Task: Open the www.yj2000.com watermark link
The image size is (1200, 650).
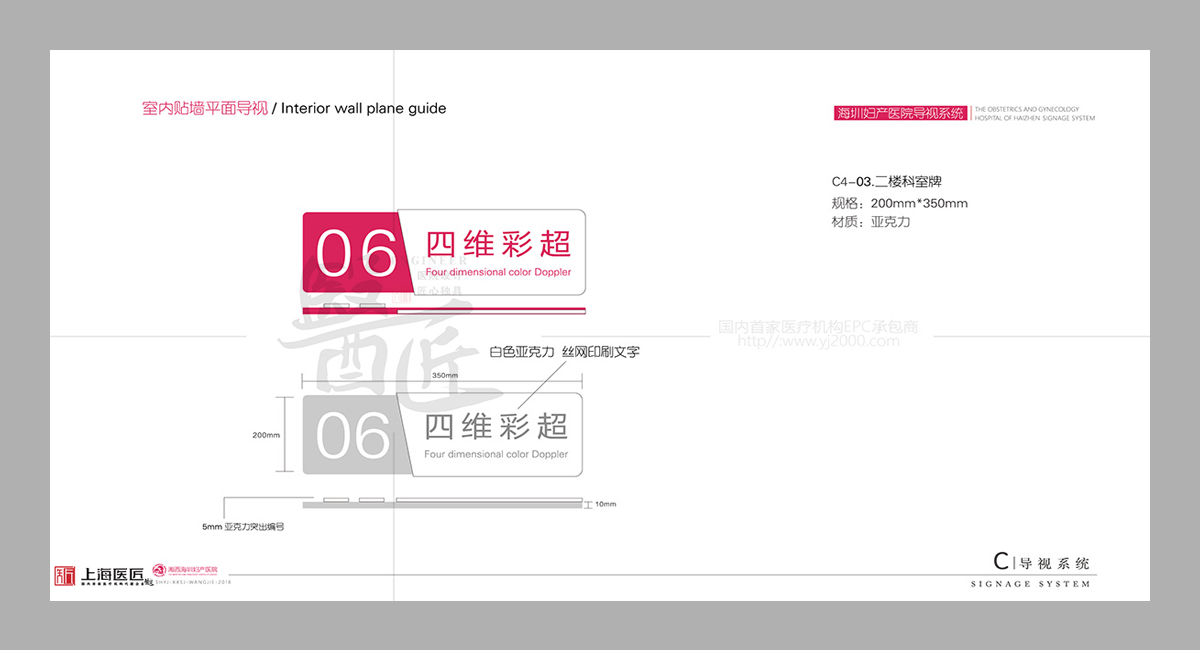Action: point(818,341)
